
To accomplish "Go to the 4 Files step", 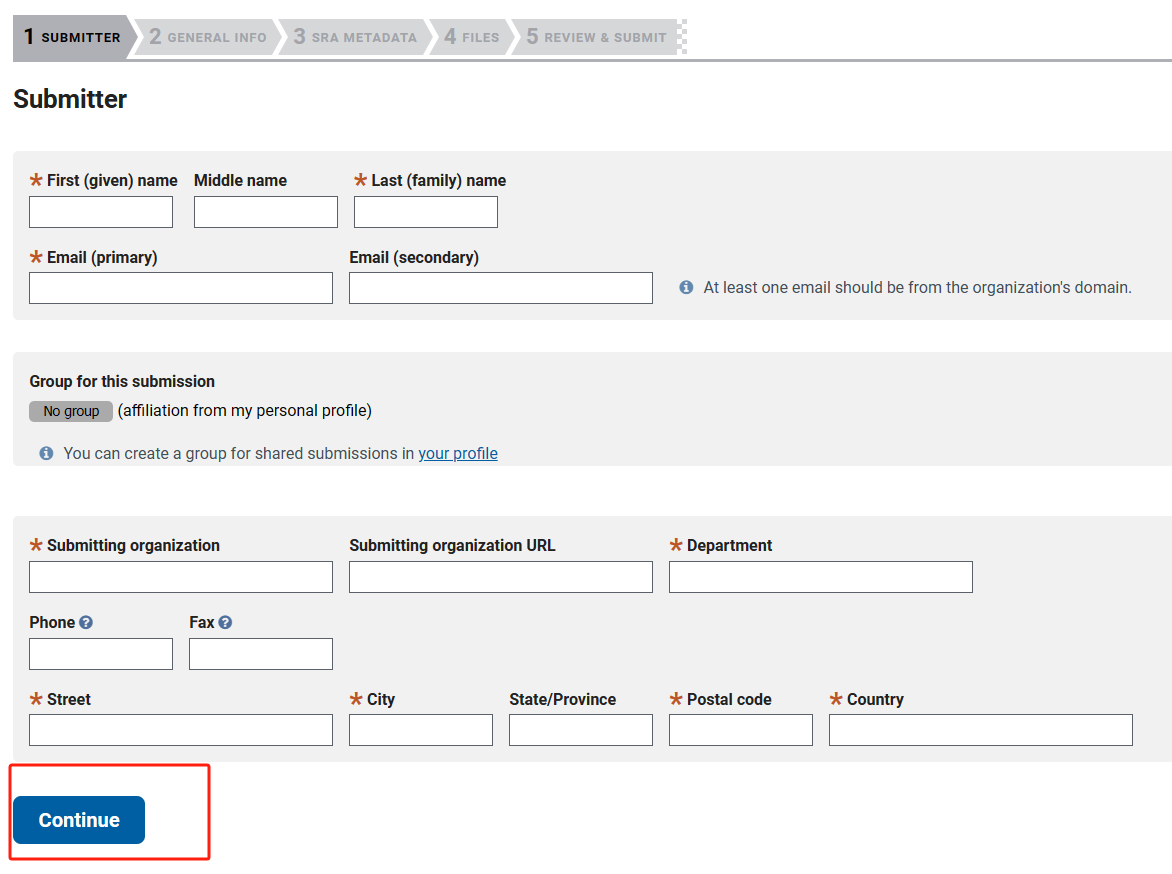I will [x=472, y=37].
